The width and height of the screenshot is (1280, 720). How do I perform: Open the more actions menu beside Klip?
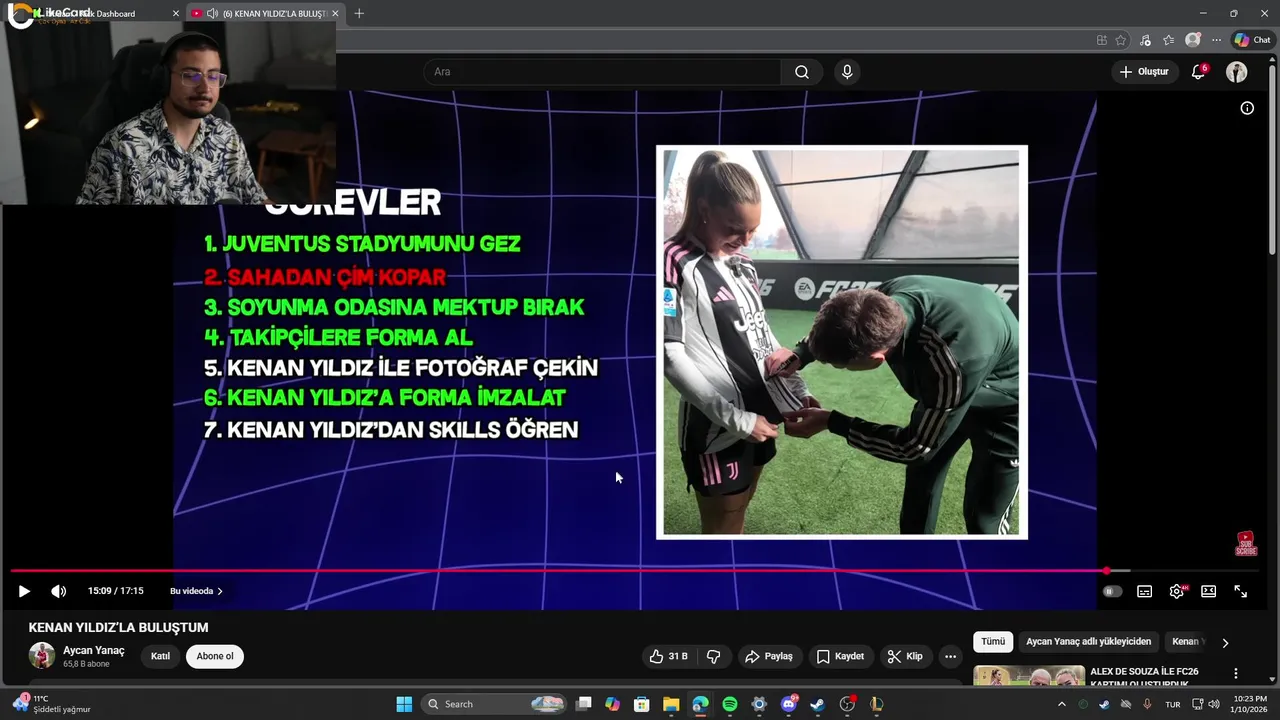950,656
